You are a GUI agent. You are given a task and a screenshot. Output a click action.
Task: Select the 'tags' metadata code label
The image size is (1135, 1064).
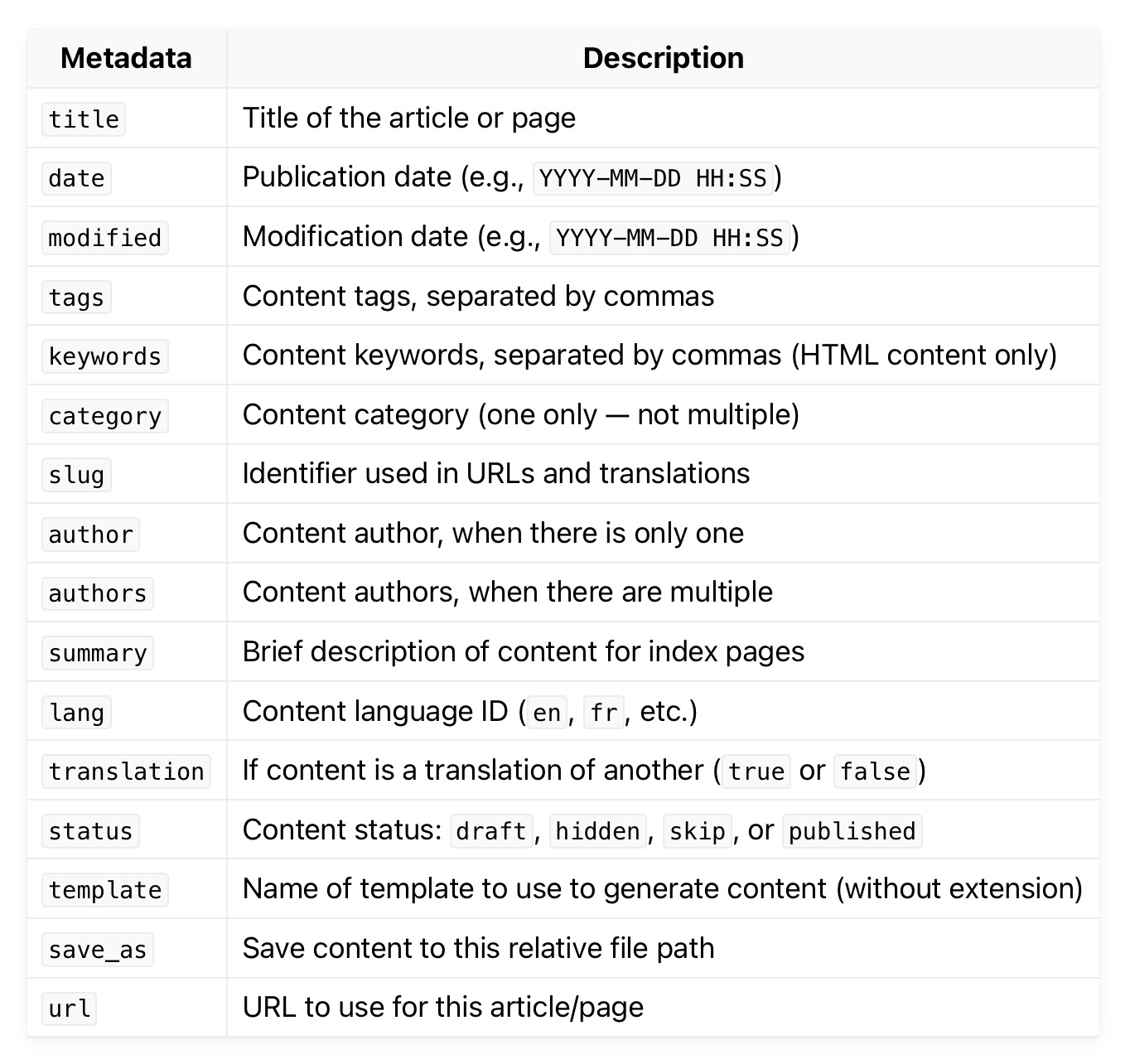(76, 297)
